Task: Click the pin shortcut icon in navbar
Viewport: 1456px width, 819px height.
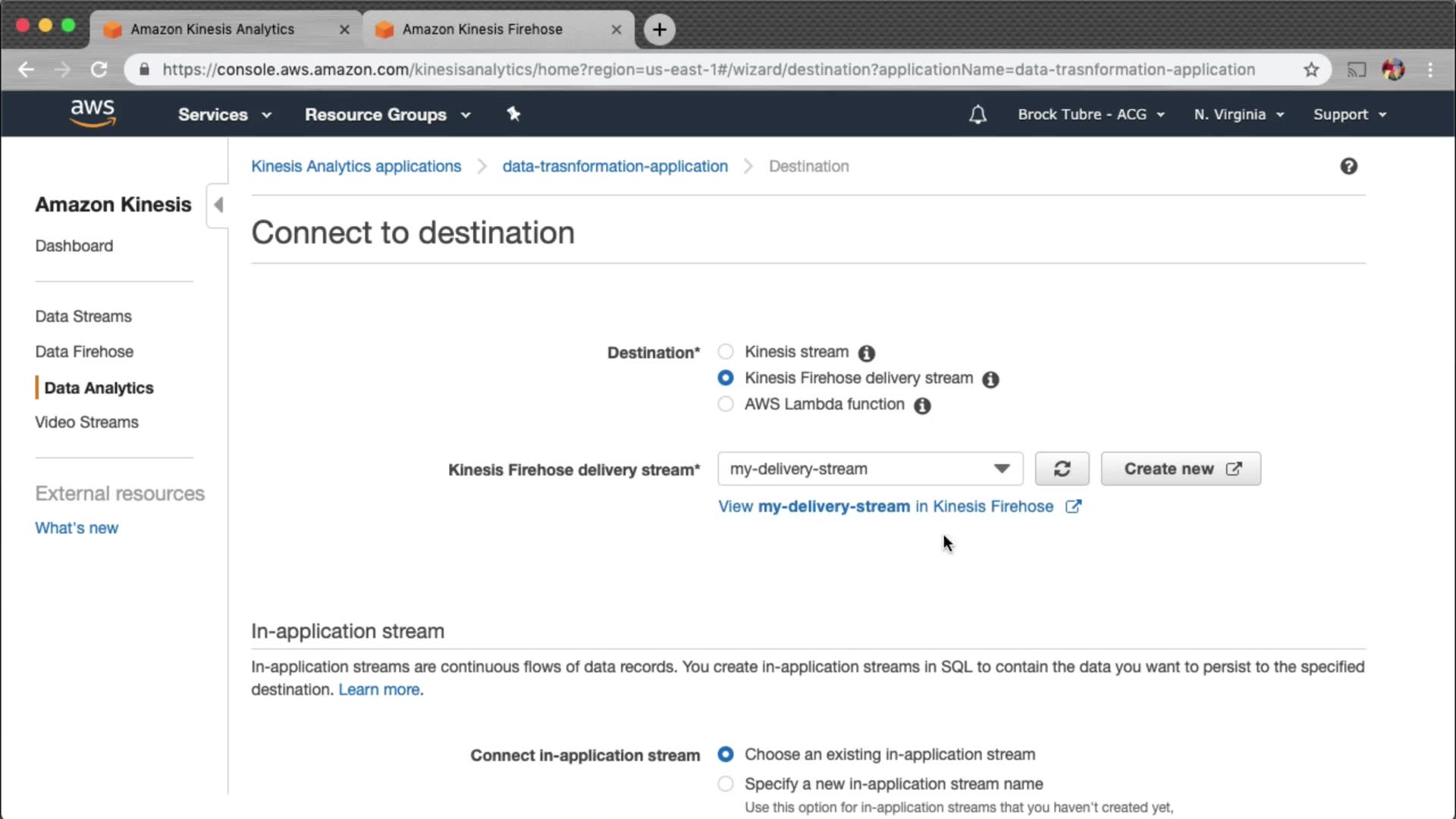Action: coord(513,114)
